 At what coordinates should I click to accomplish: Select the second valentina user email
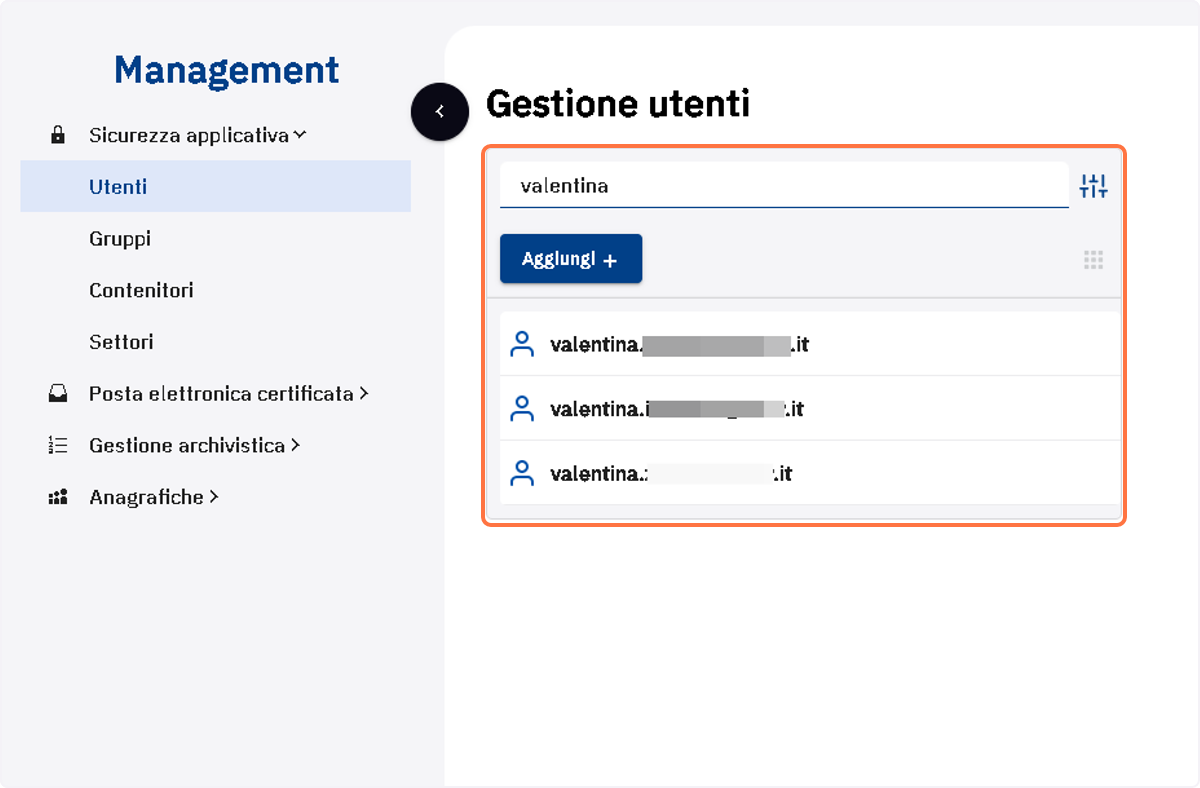677,409
